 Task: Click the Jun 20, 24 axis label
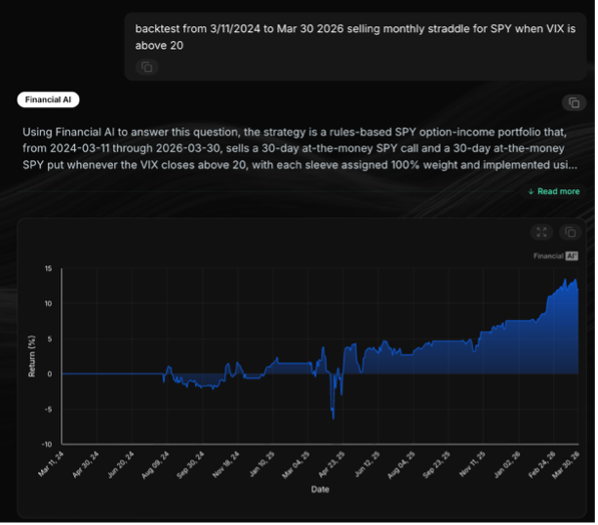(121, 464)
